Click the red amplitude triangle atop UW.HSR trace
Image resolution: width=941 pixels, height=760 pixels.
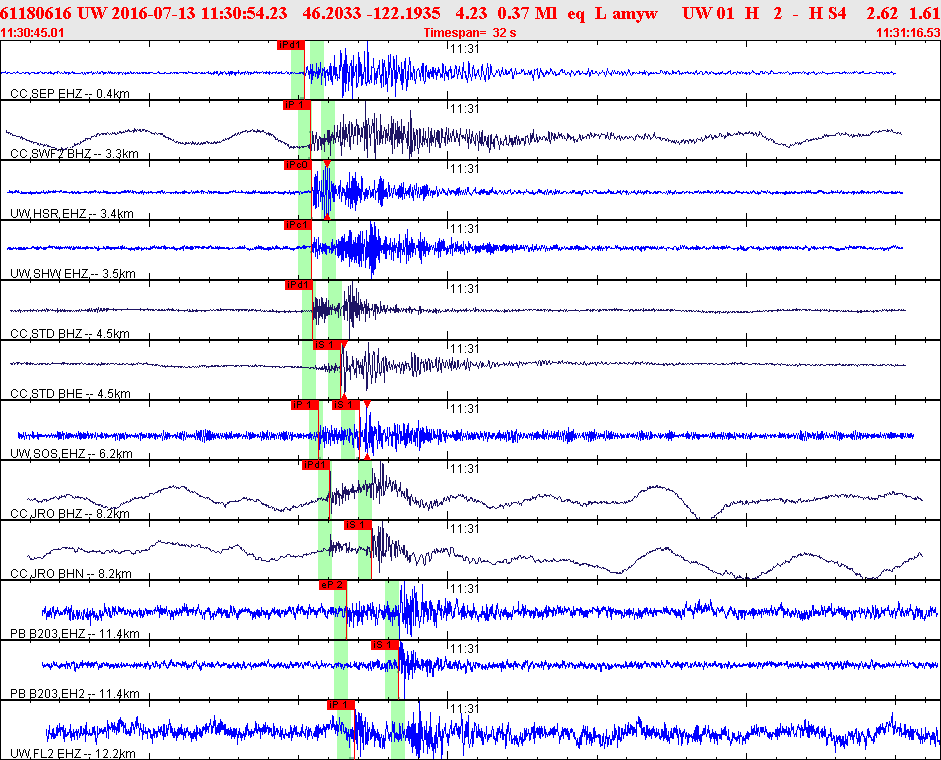(x=327, y=164)
